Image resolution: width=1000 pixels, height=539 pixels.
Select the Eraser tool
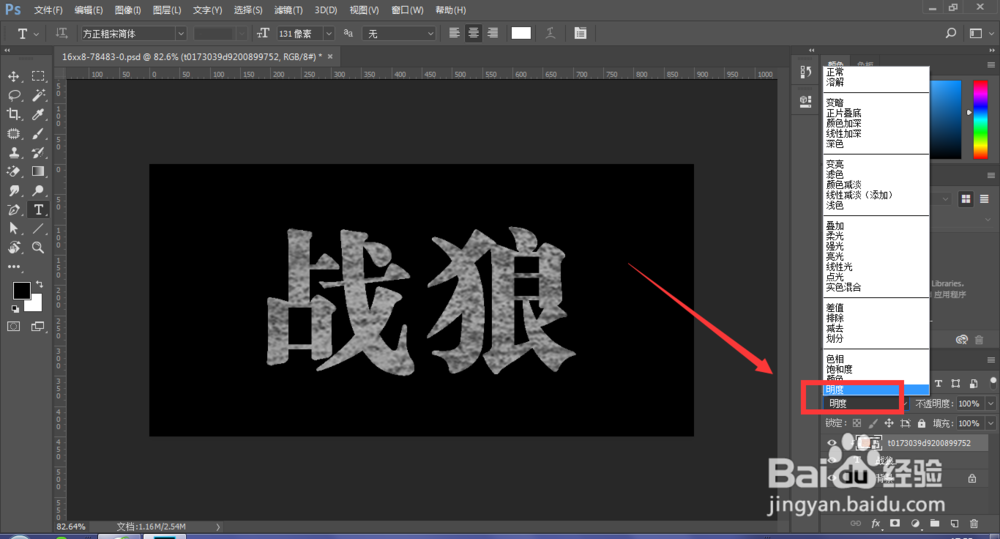(13, 172)
